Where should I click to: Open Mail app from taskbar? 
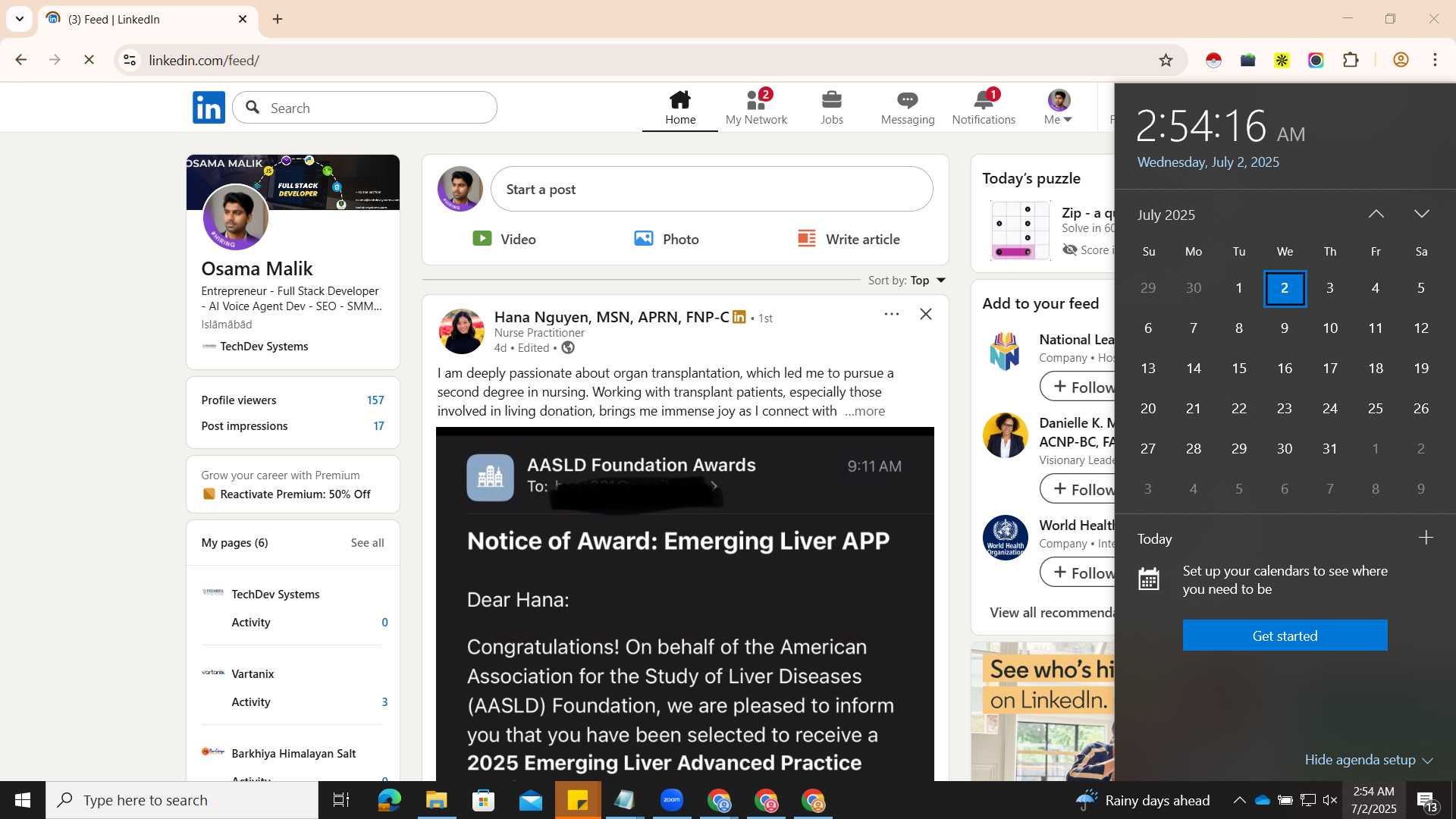530,800
